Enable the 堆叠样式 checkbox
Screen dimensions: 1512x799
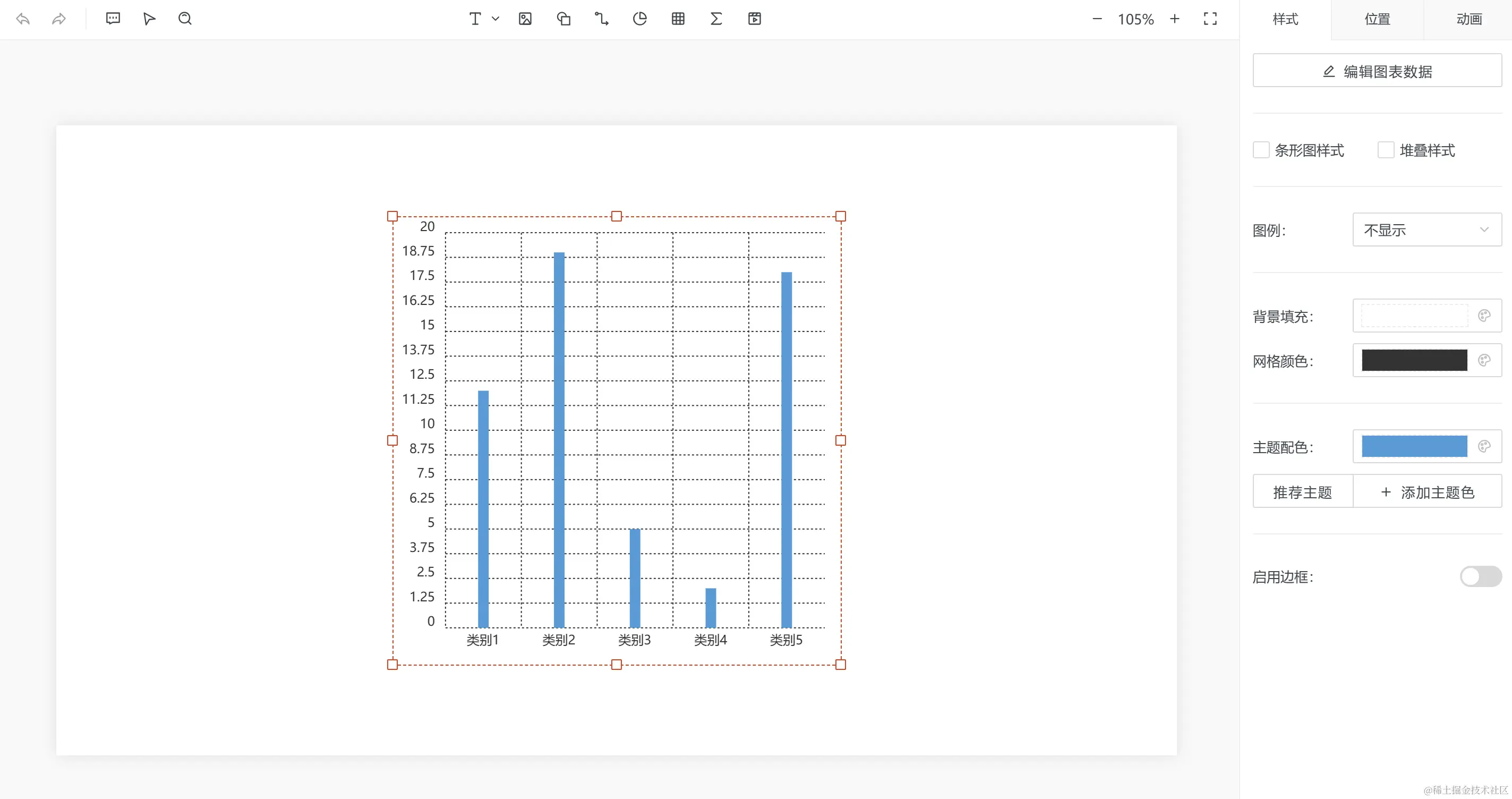tap(1386, 150)
